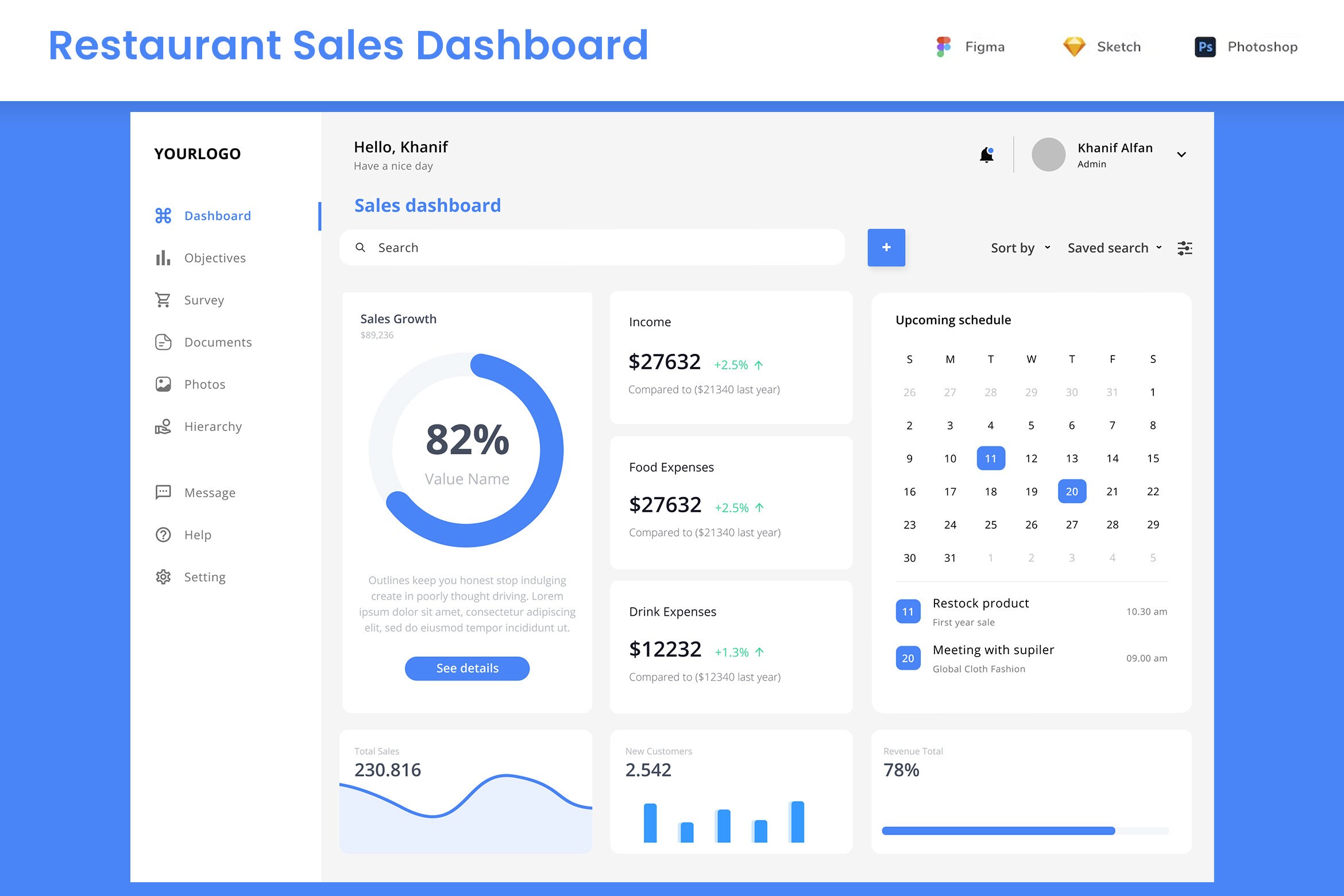
Task: Click the Survey cart icon
Action: point(164,300)
